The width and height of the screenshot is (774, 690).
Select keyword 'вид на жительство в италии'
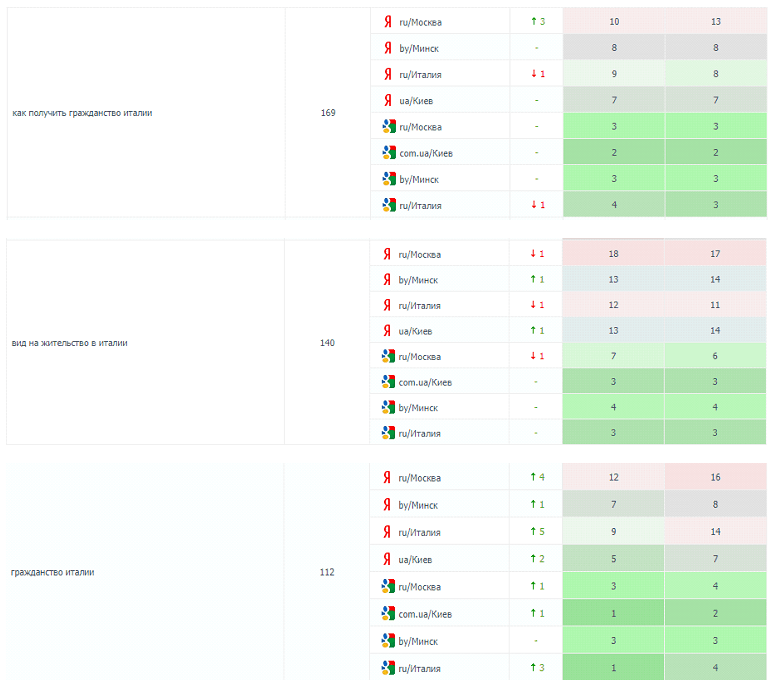(70, 343)
